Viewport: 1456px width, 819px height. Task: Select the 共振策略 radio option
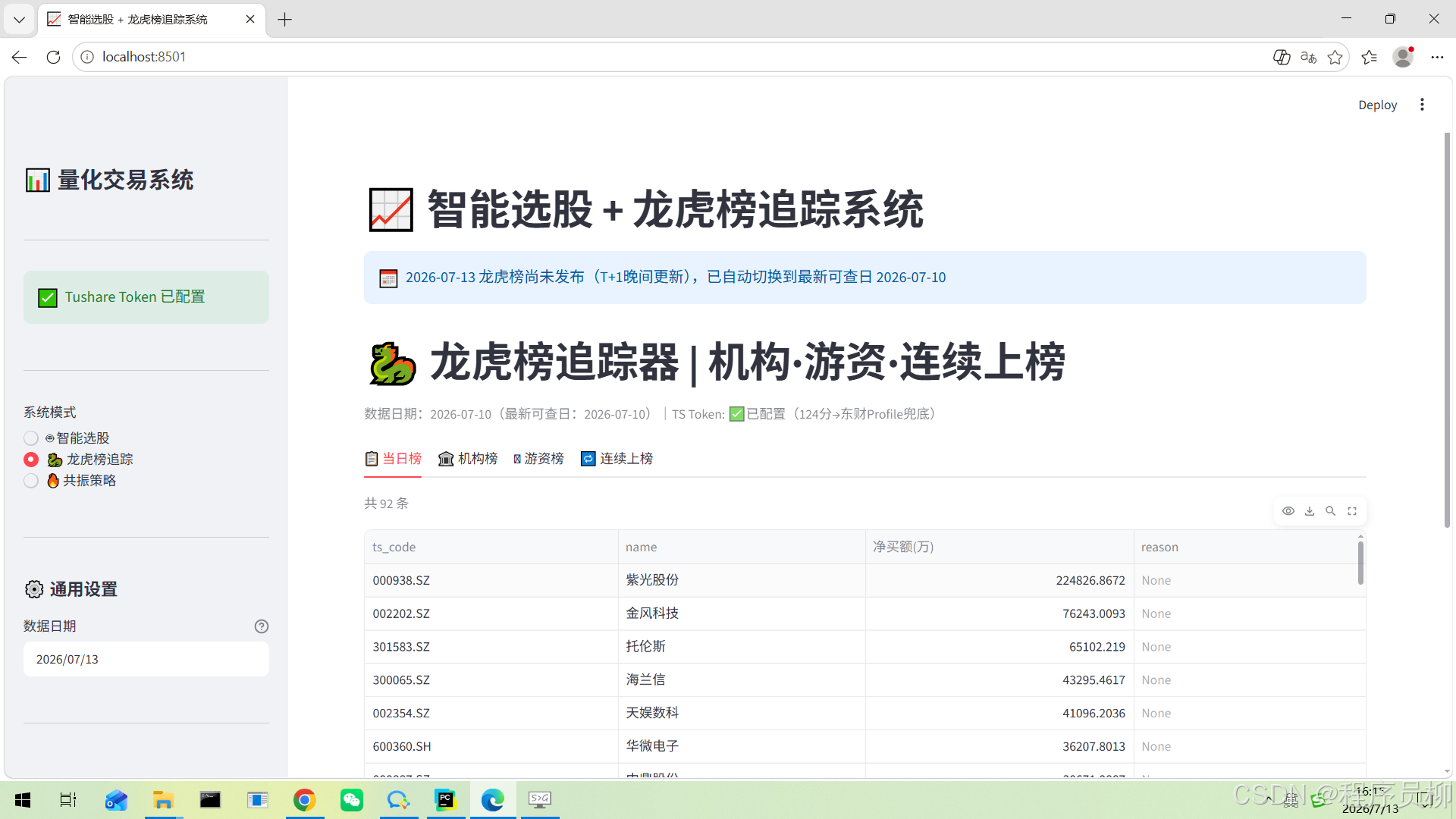70,481
